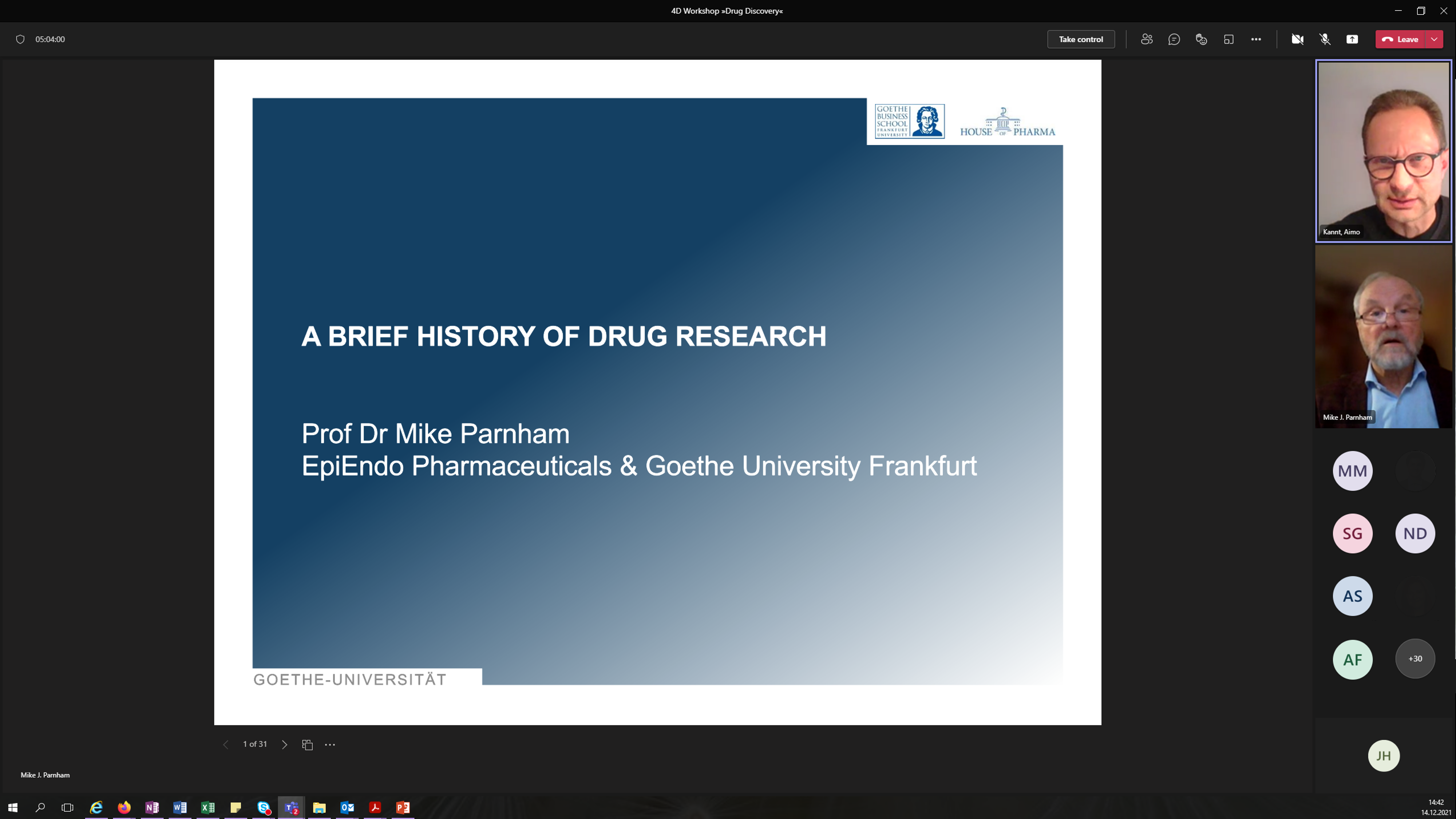Restore down the Teams meeting window
The image size is (1456, 819).
point(1421,11)
